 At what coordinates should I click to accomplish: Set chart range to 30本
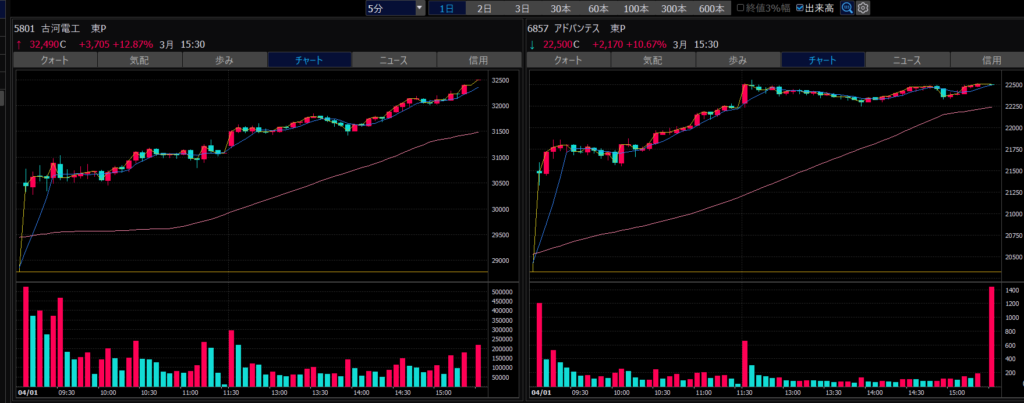point(561,8)
